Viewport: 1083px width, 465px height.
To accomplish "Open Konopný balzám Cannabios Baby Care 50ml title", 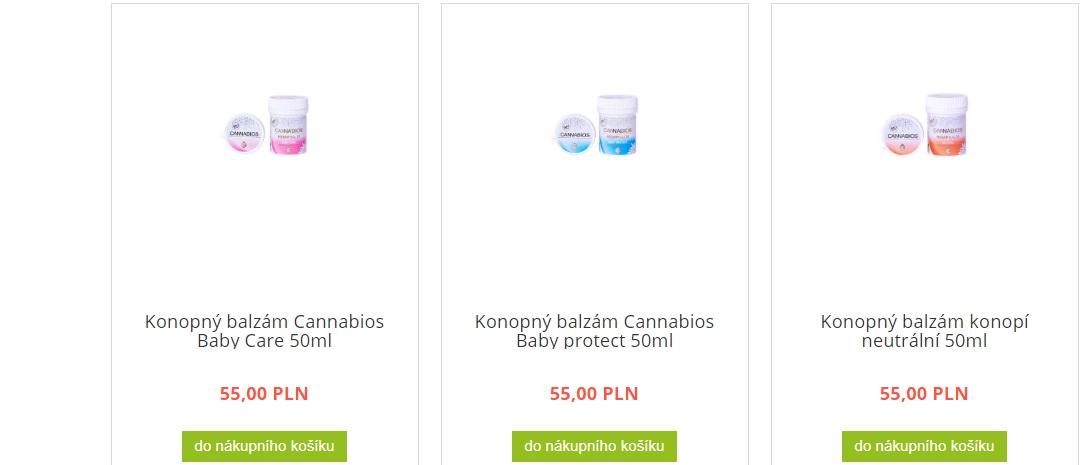I will 265,331.
